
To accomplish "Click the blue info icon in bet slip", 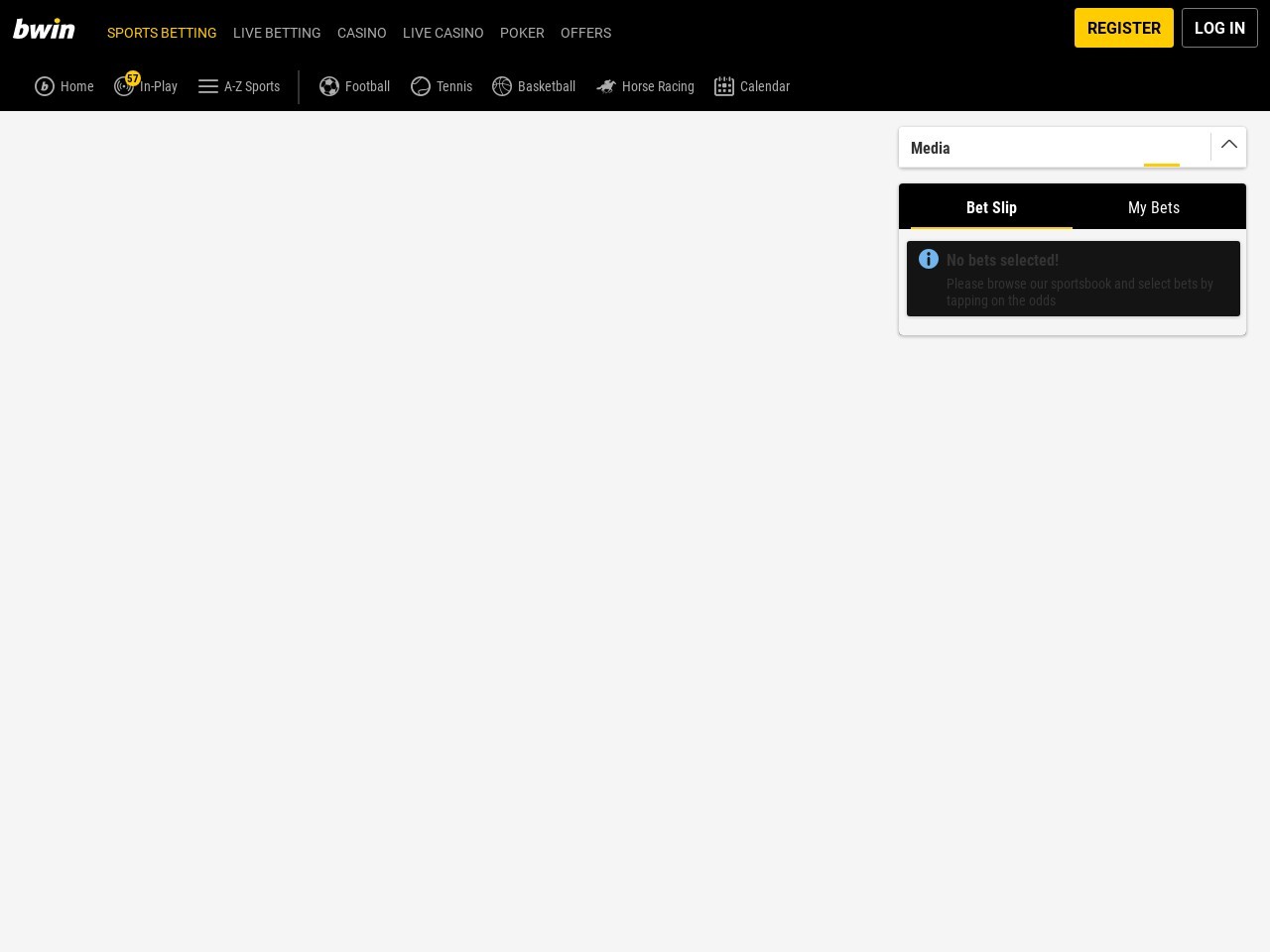I will [929, 259].
